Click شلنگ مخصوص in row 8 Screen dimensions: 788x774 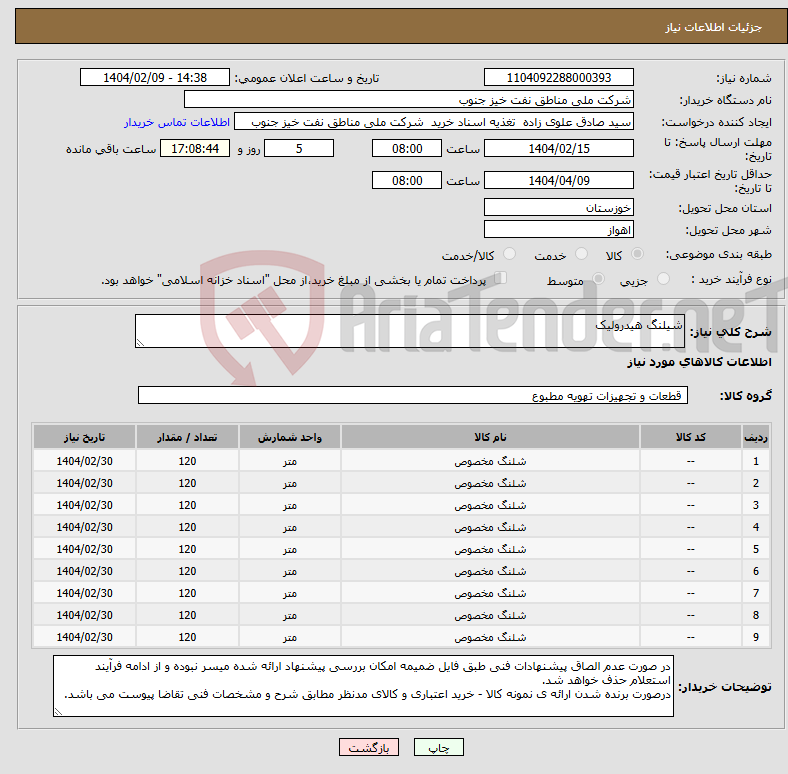point(490,615)
